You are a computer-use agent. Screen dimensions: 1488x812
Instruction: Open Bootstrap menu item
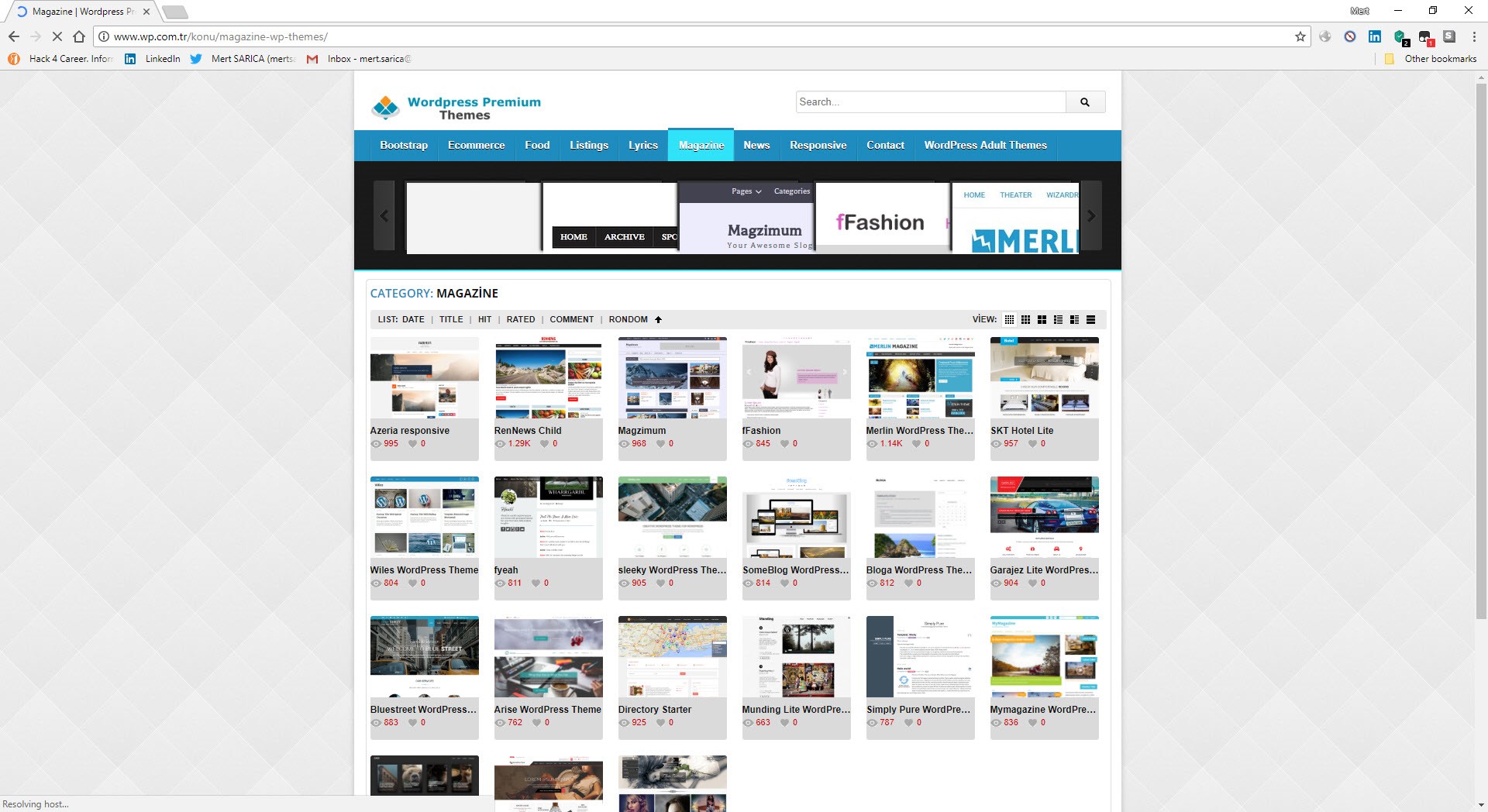click(x=404, y=146)
